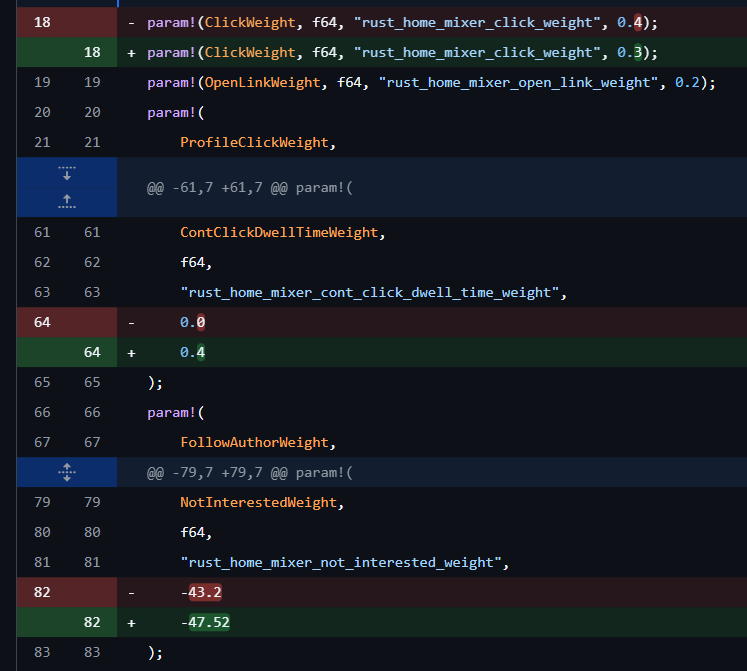Expand hidden lines at the @@ -79,7 hunk

pyautogui.click(x=67, y=472)
